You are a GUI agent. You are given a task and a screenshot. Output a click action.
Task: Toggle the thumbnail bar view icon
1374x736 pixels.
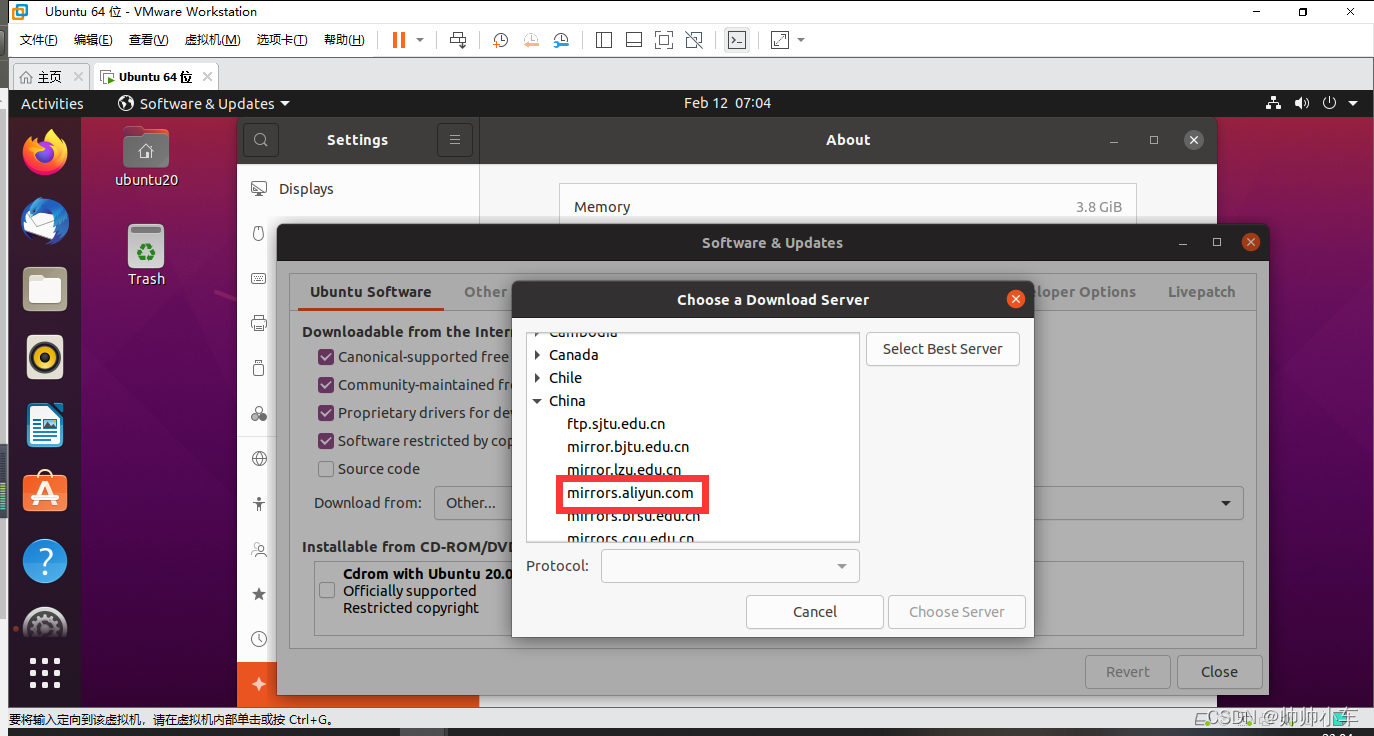pyautogui.click(x=634, y=40)
